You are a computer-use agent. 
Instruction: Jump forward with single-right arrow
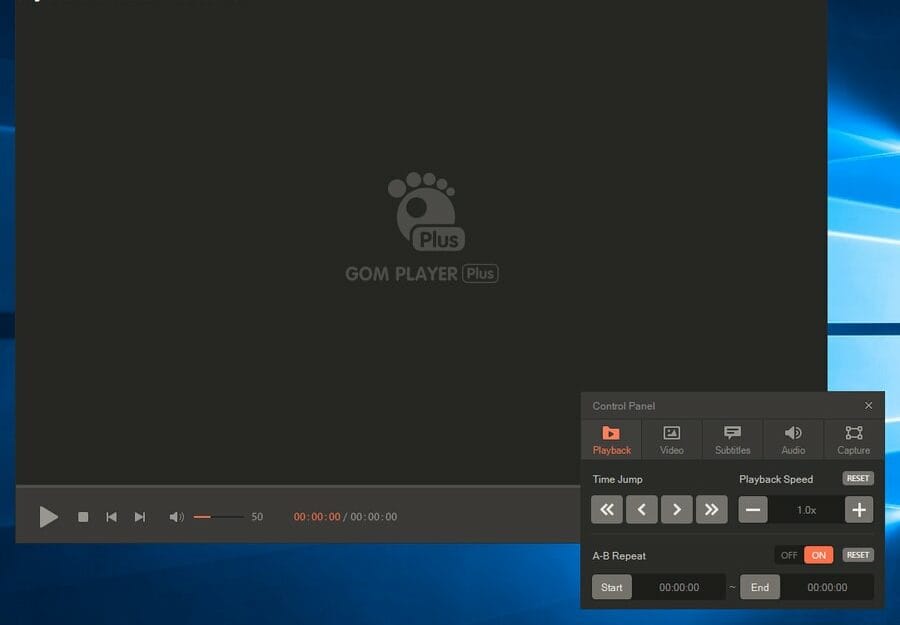[677, 510]
